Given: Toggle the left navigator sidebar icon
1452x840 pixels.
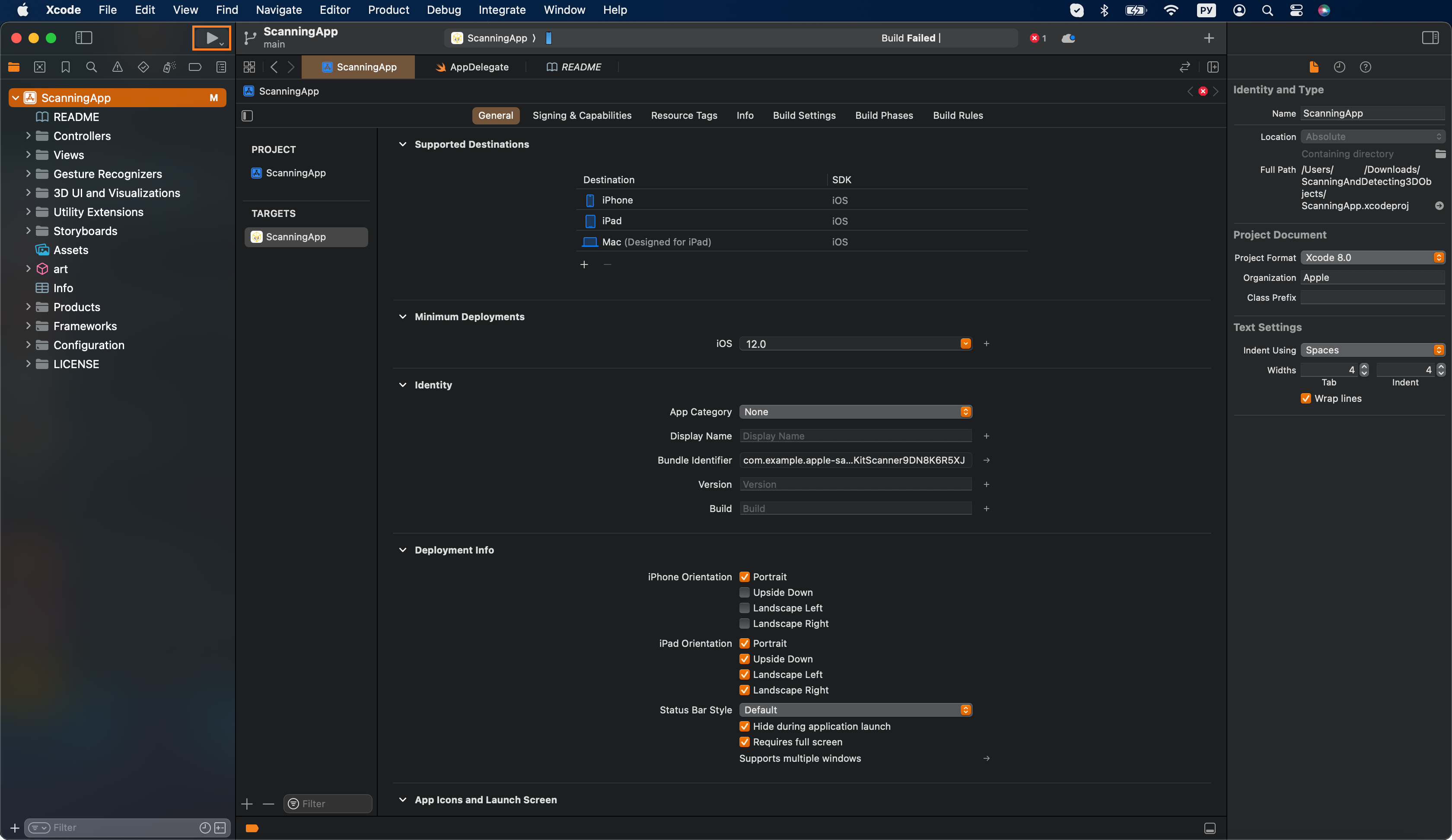Looking at the screenshot, I should [83, 38].
